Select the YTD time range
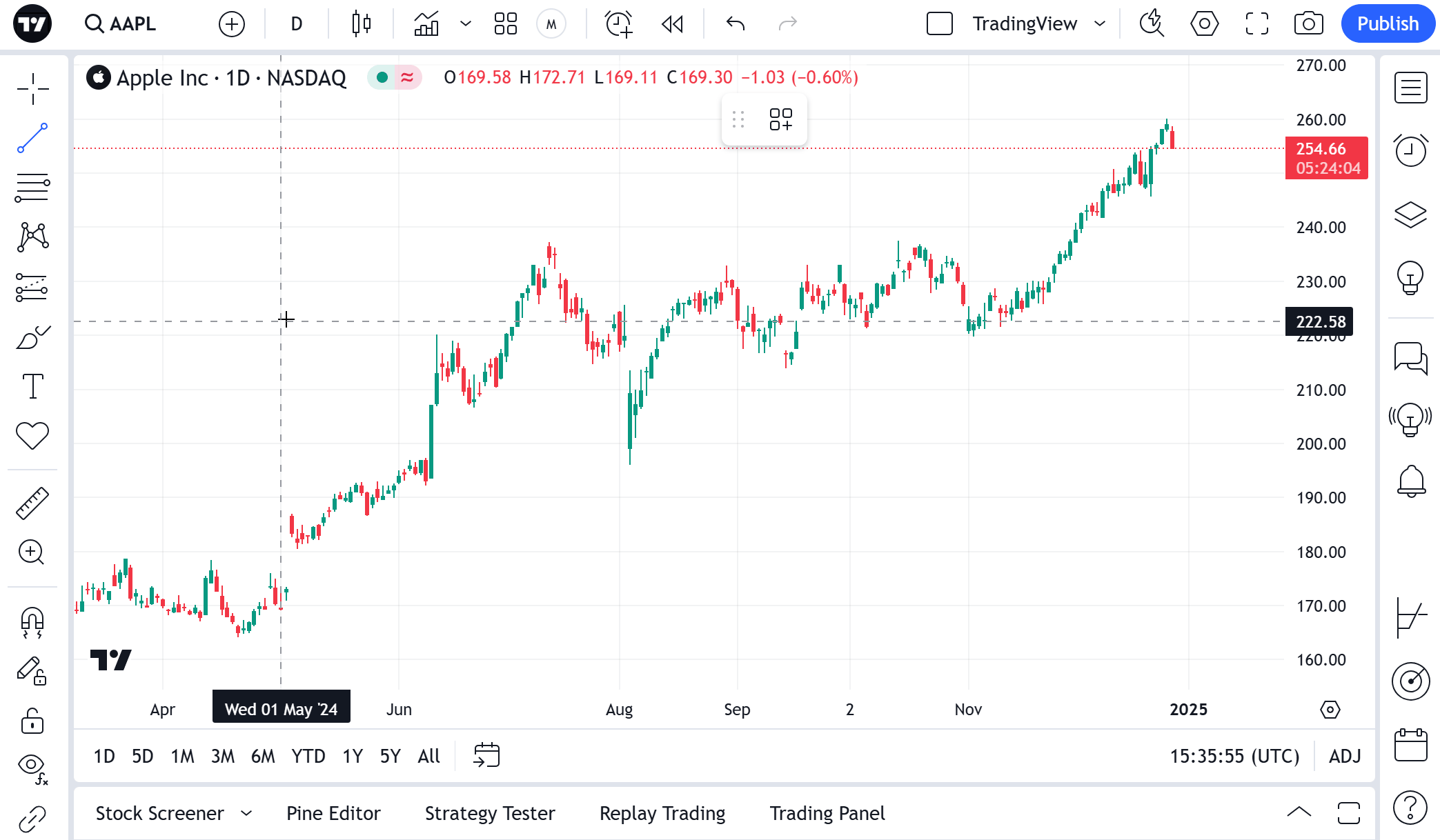This screenshot has height=840, width=1440. 308,757
